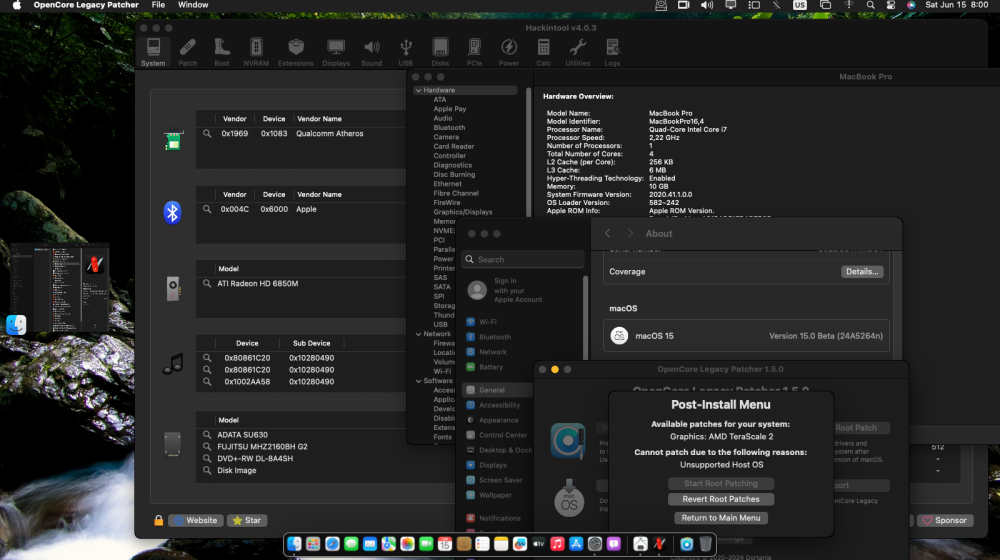Select Graphics/Displays in System Information sidebar
Viewport: 1000px width, 560px height.
coord(463,212)
